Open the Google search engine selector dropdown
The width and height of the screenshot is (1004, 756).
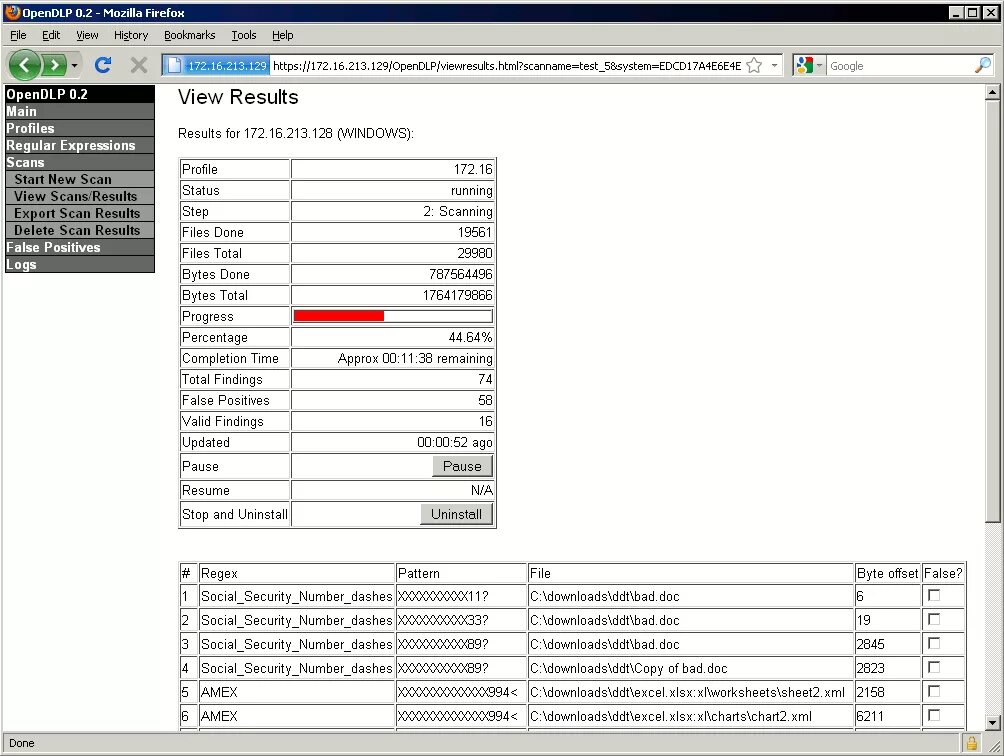coord(809,65)
